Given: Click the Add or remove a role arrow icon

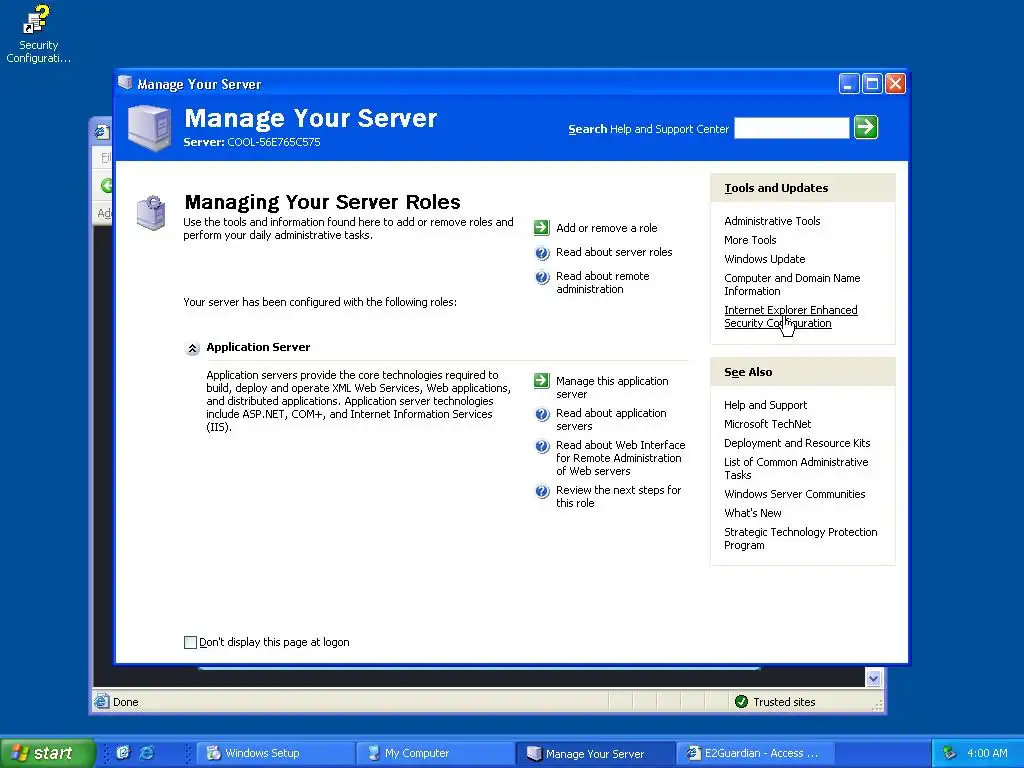Looking at the screenshot, I should point(541,227).
